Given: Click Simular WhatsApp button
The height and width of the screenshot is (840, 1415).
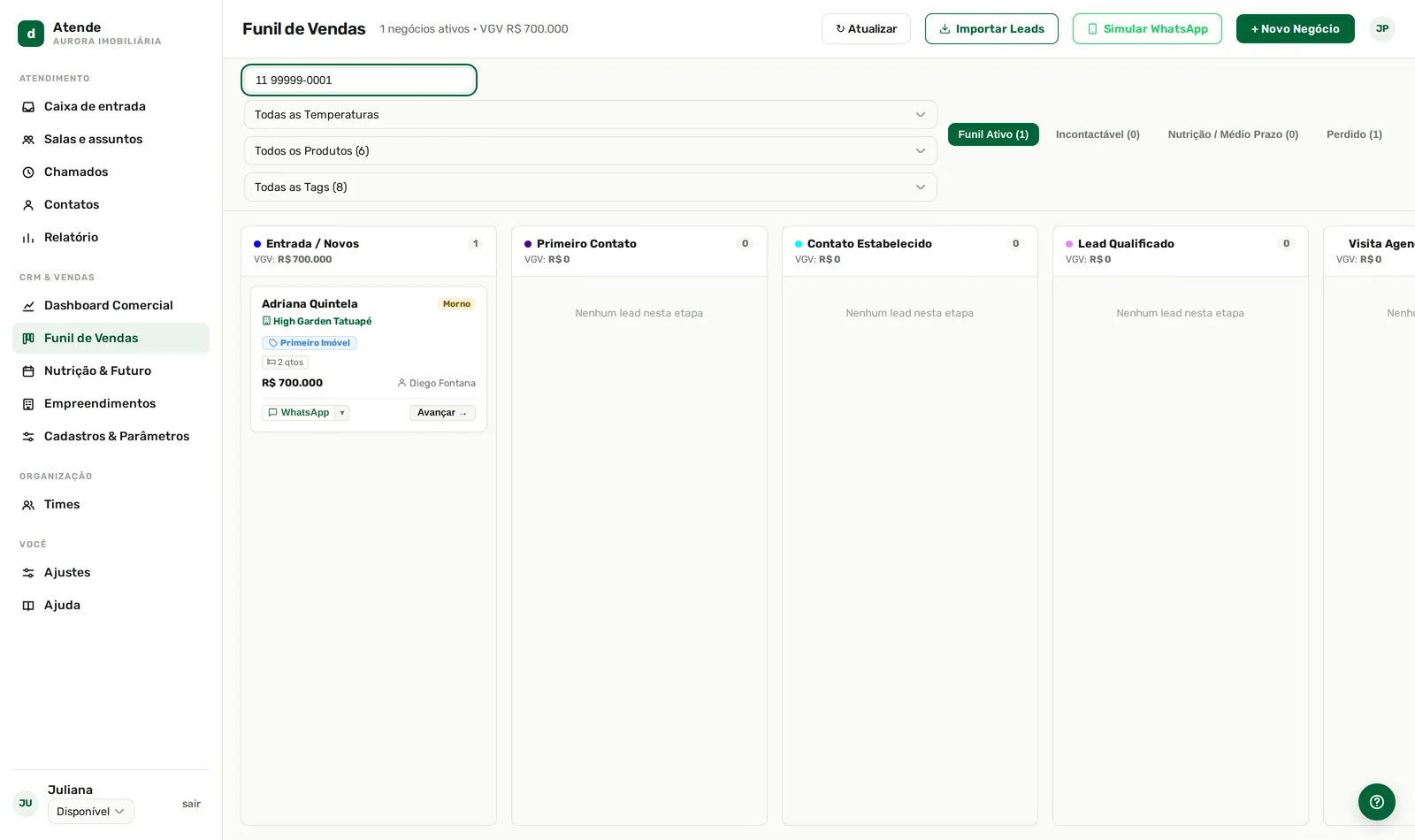Looking at the screenshot, I should (x=1147, y=29).
